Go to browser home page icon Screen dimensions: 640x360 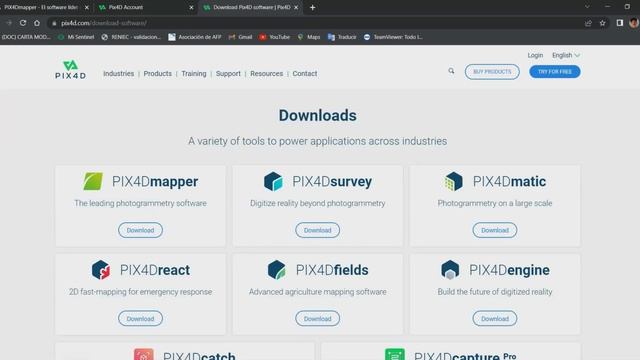click(37, 23)
